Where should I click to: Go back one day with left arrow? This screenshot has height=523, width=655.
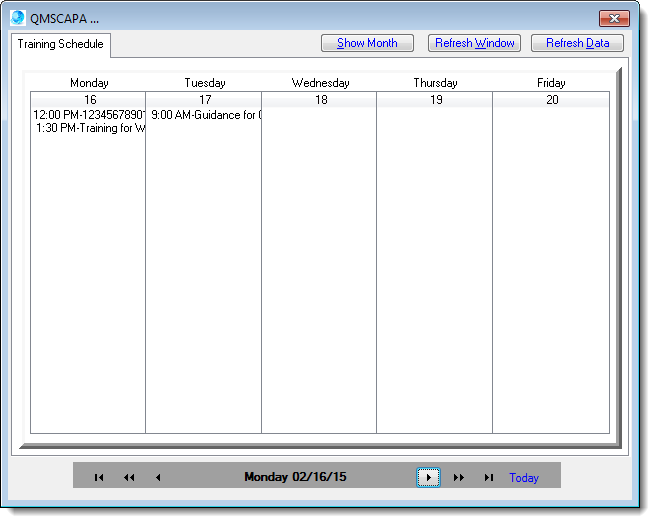(x=158, y=478)
